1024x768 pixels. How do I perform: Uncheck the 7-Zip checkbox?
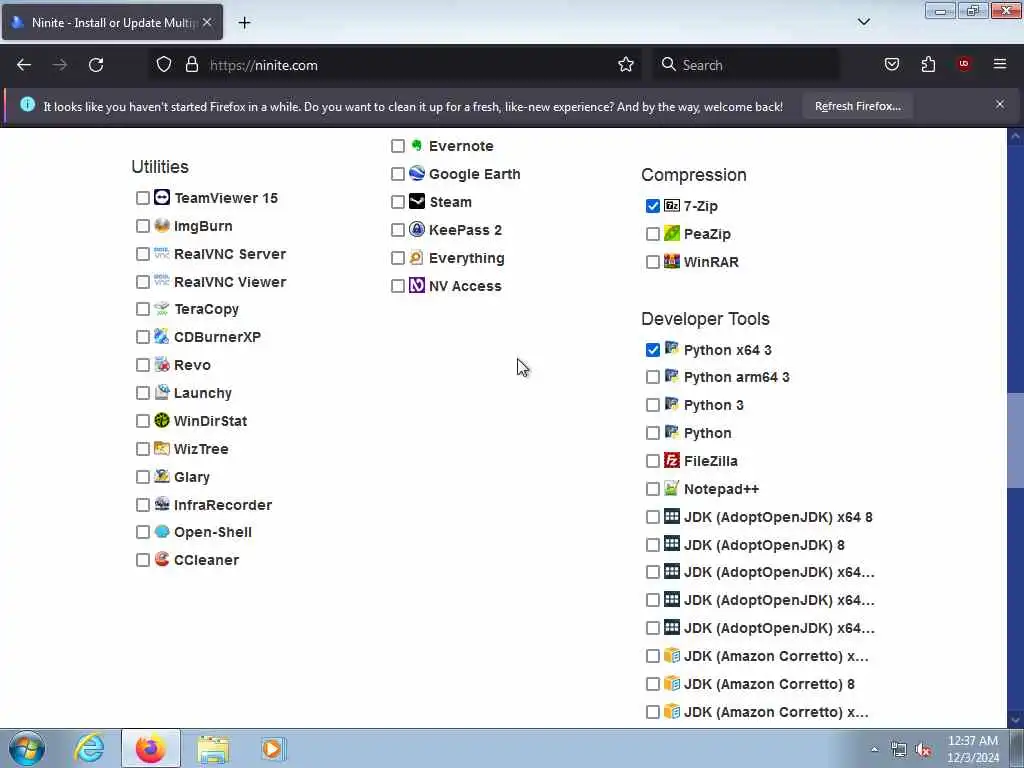tap(652, 206)
